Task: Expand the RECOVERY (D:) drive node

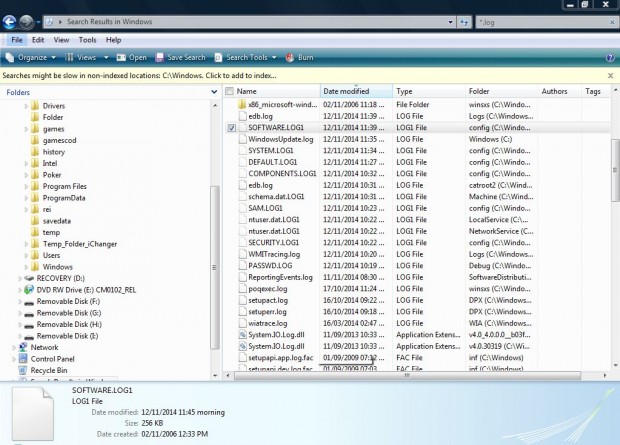Action: coord(20,278)
